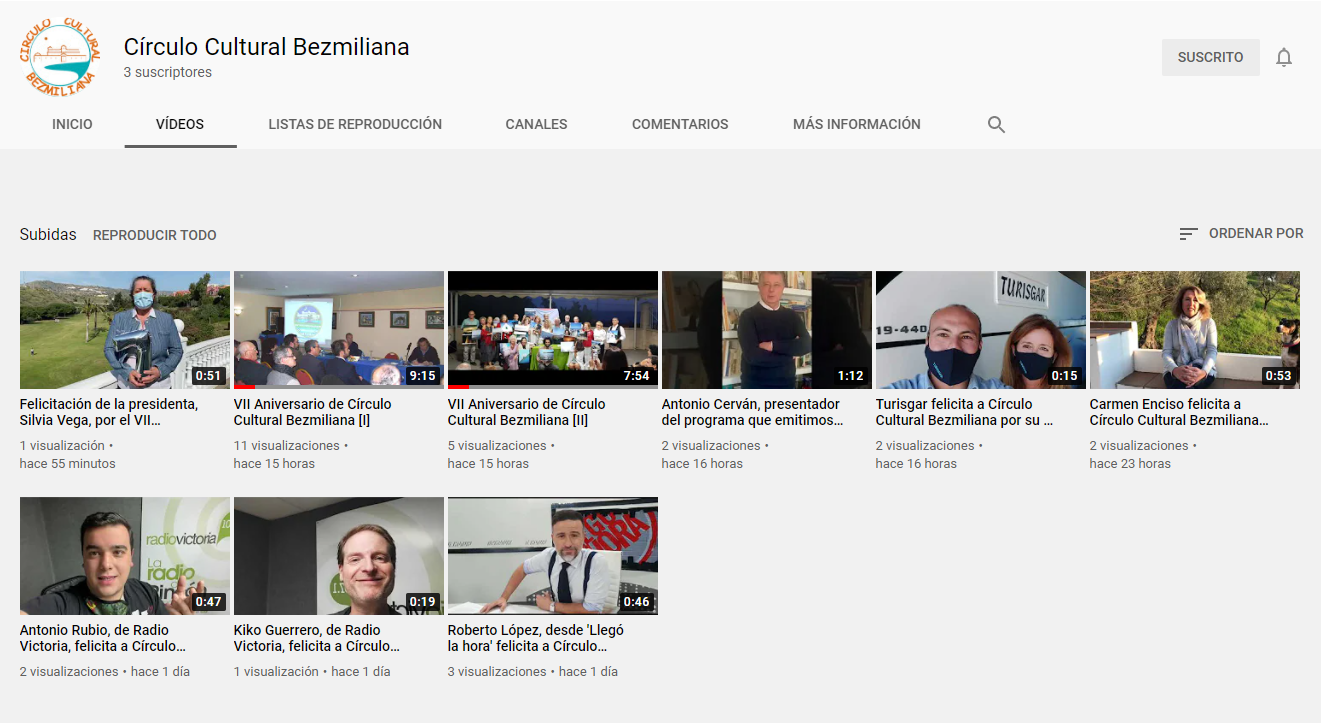Go to the INICIO tab
The height and width of the screenshot is (723, 1321).
click(72, 124)
